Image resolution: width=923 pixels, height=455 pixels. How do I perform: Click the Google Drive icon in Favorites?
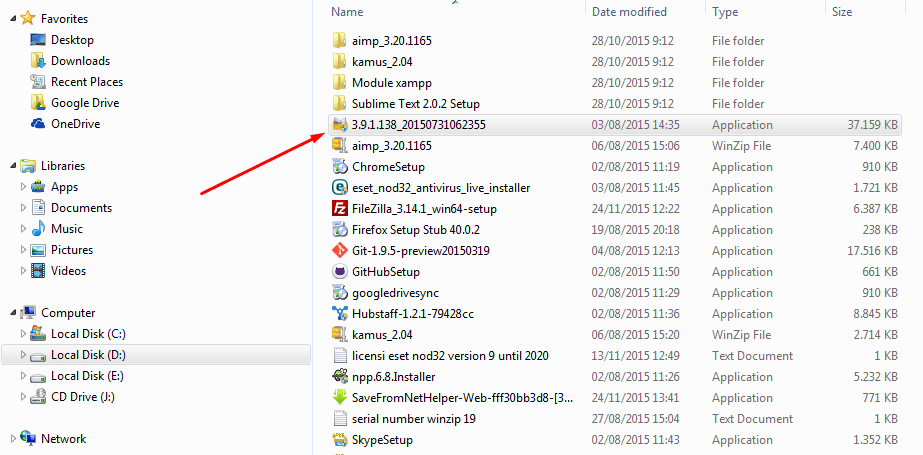tap(38, 102)
